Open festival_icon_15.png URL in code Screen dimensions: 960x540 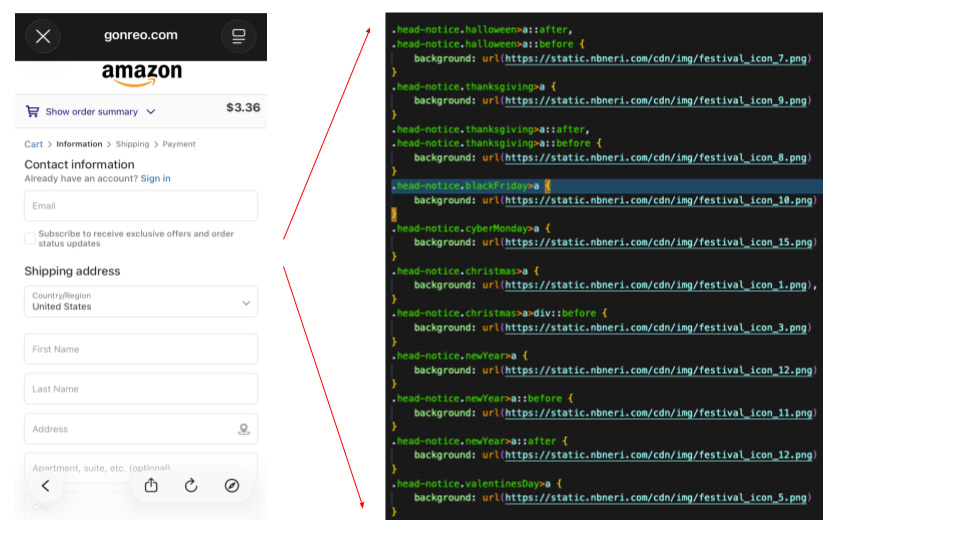(659, 242)
